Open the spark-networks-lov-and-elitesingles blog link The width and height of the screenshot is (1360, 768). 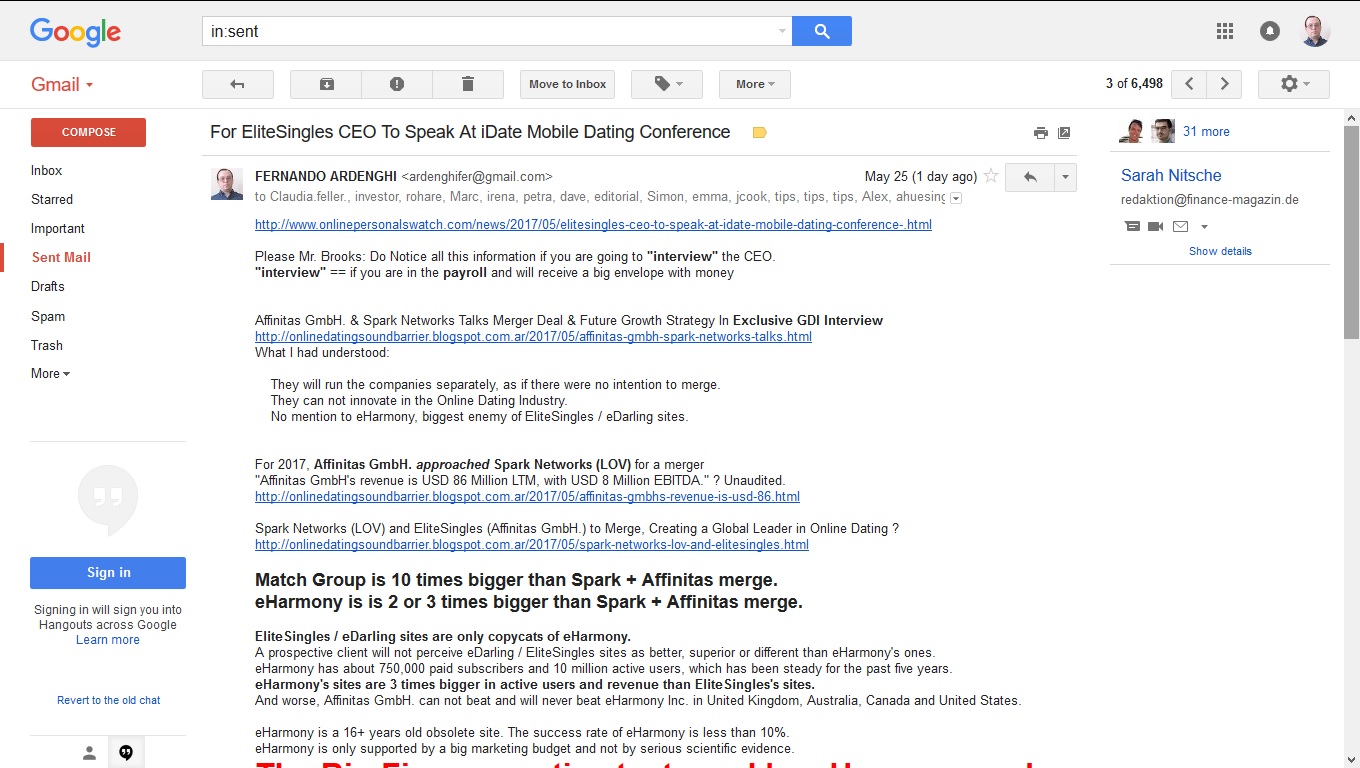[532, 545]
